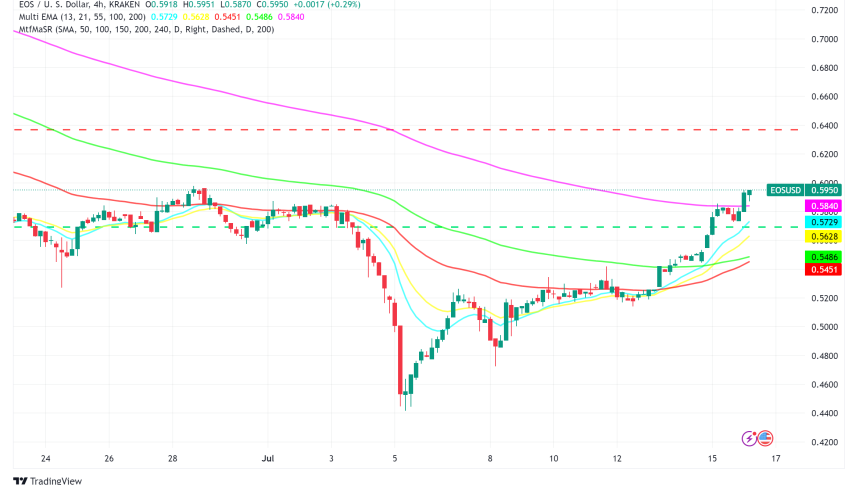852x485 pixels.
Task: Click the Jul label on time axis
Action: pyautogui.click(x=268, y=458)
